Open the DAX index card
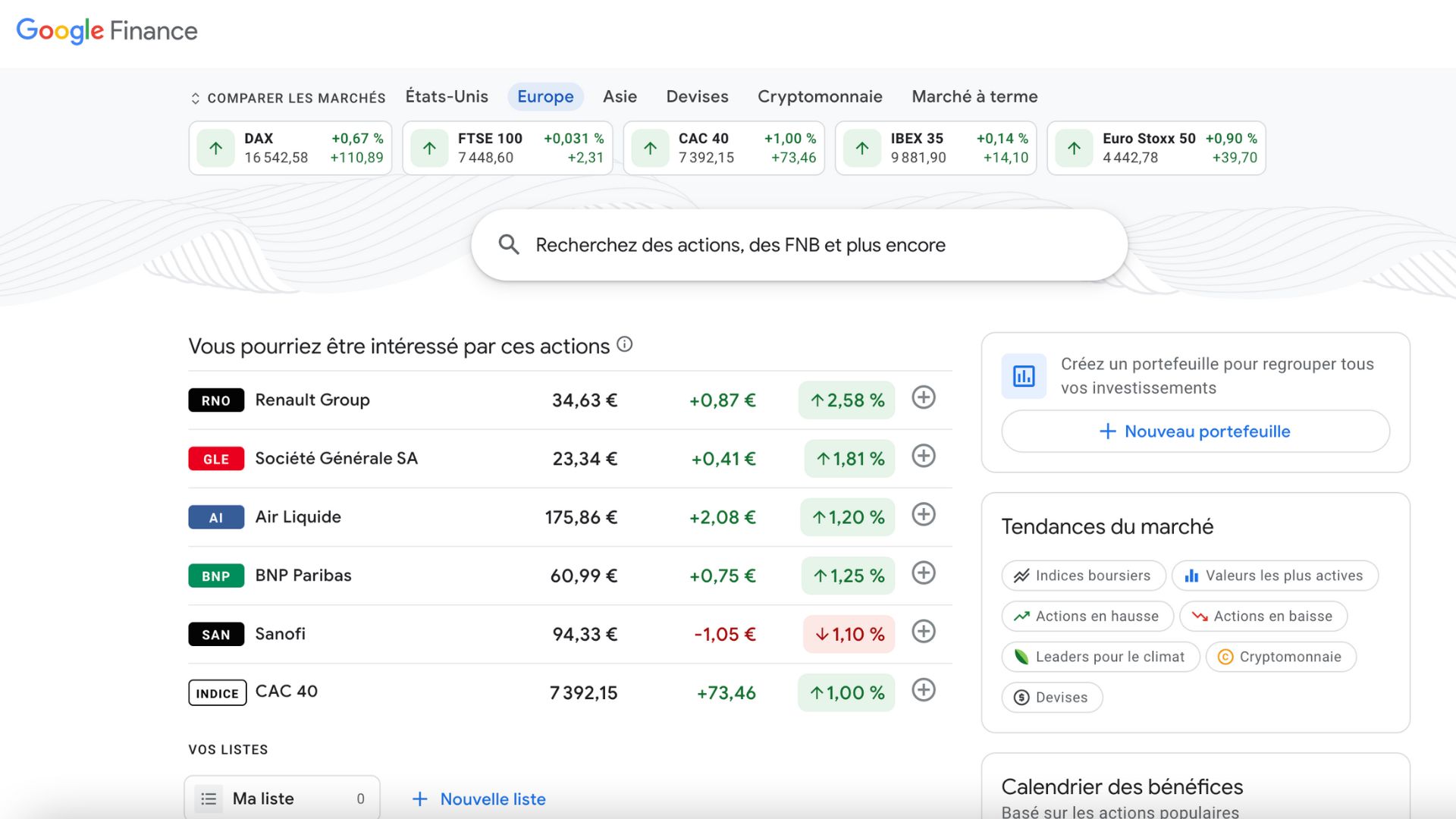1456x819 pixels. (290, 148)
